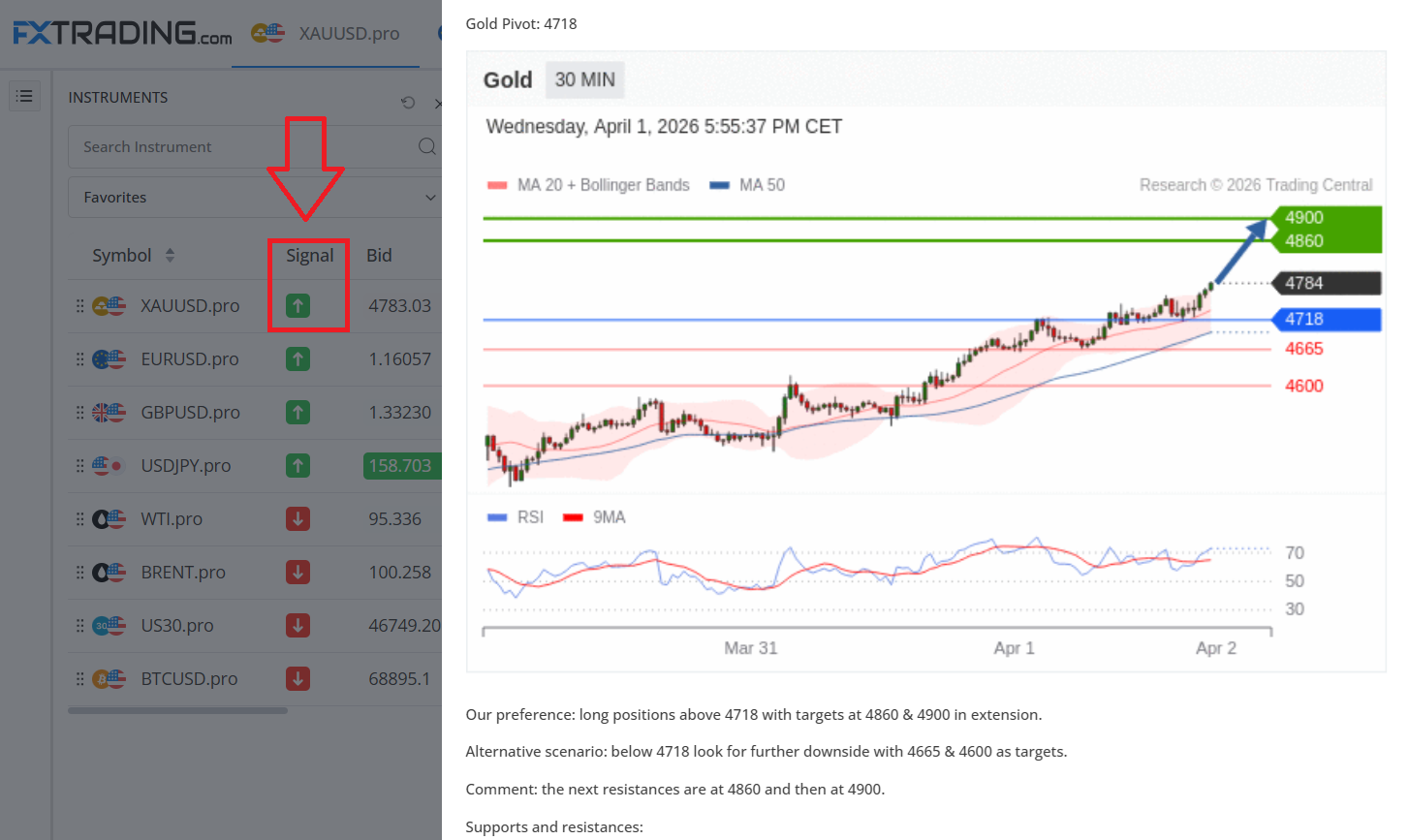Image resolution: width=1409 pixels, height=840 pixels.
Task: Select the XAUUSD.pro symbol name
Action: coord(190,306)
